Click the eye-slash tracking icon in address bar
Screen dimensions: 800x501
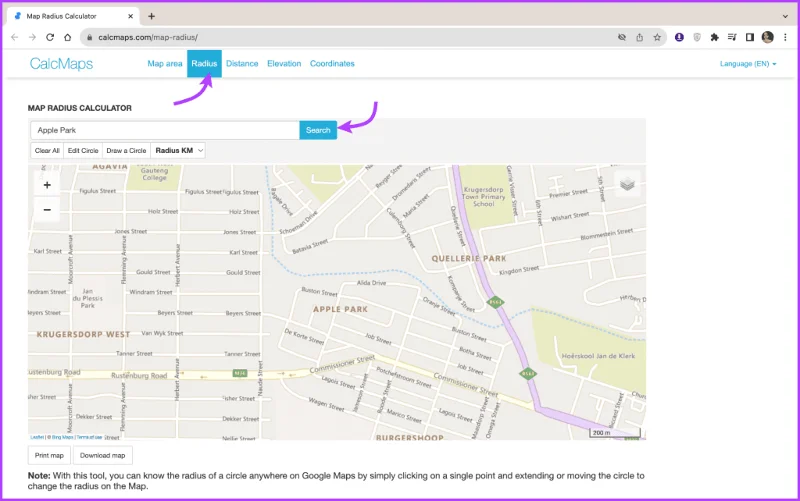621,37
